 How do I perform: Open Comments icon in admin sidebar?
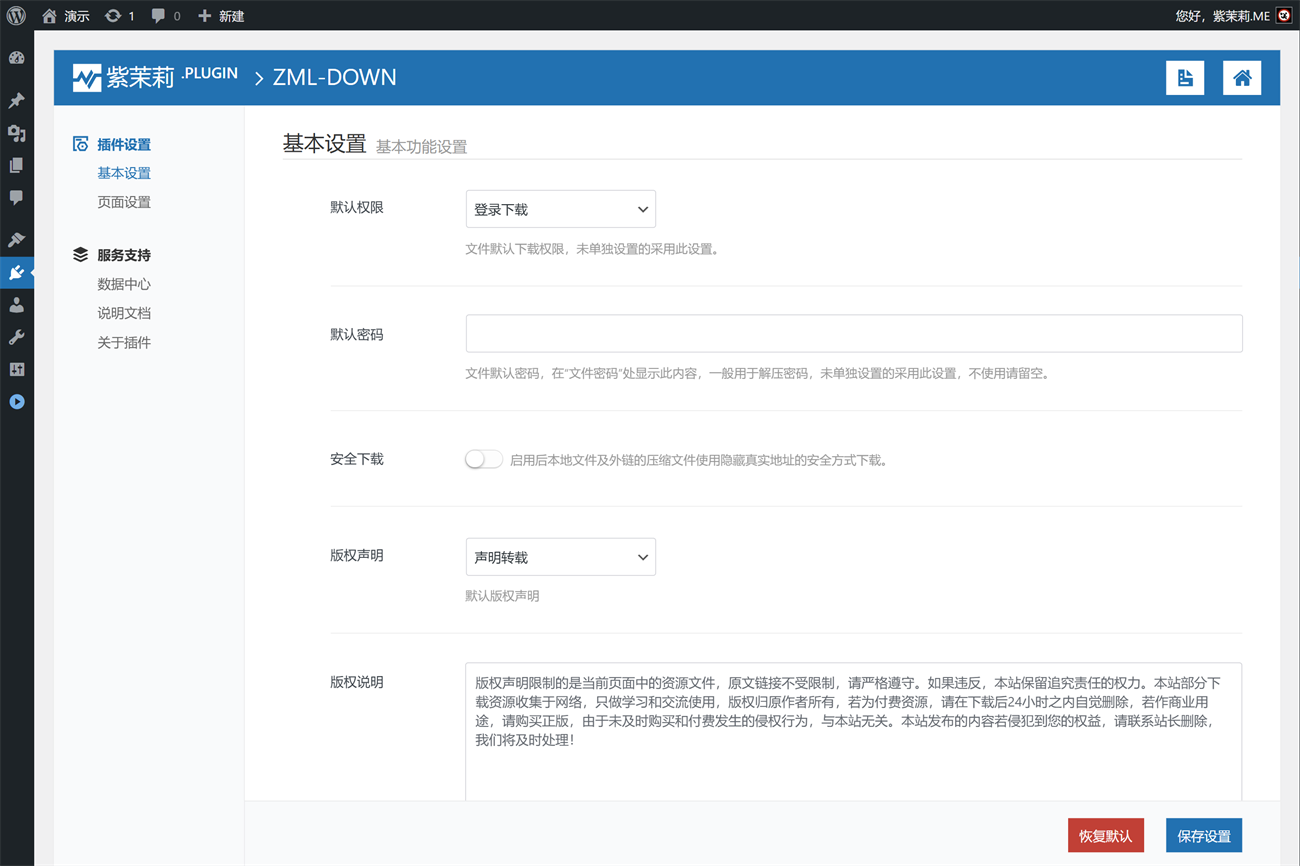[16, 198]
